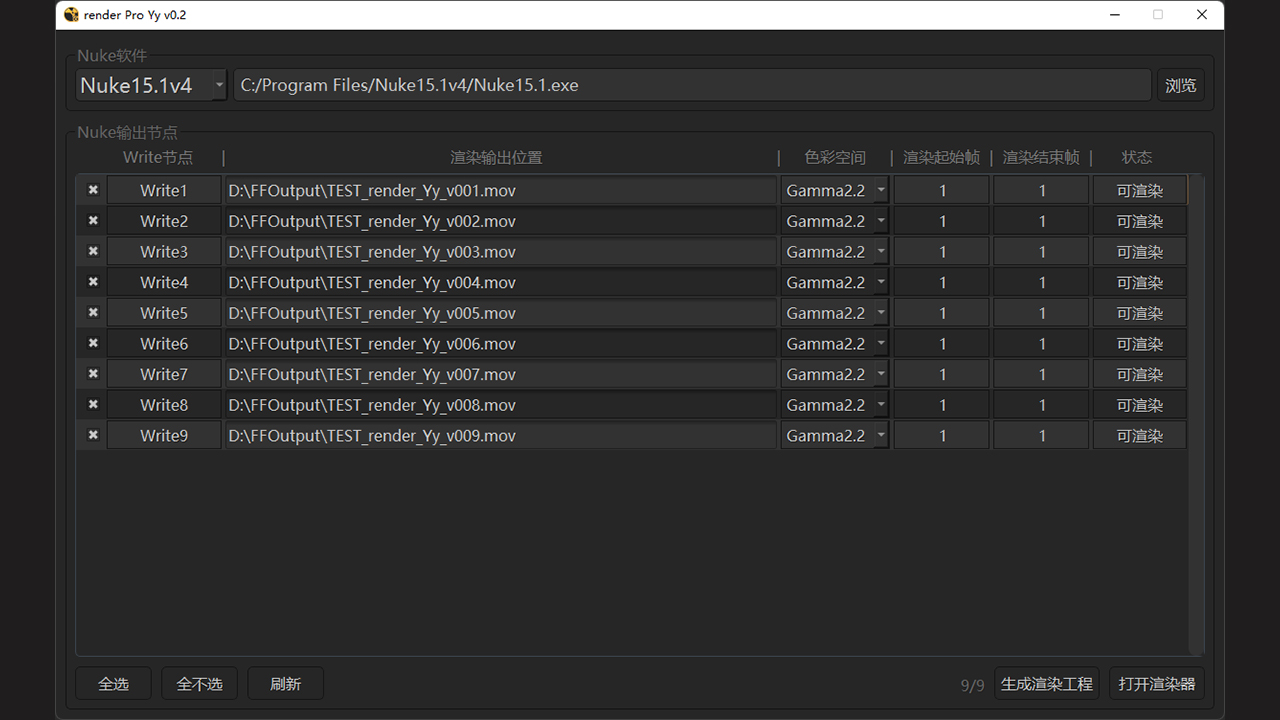The image size is (1280, 720).
Task: Click the X icon beside Write3
Action: pyautogui.click(x=93, y=251)
